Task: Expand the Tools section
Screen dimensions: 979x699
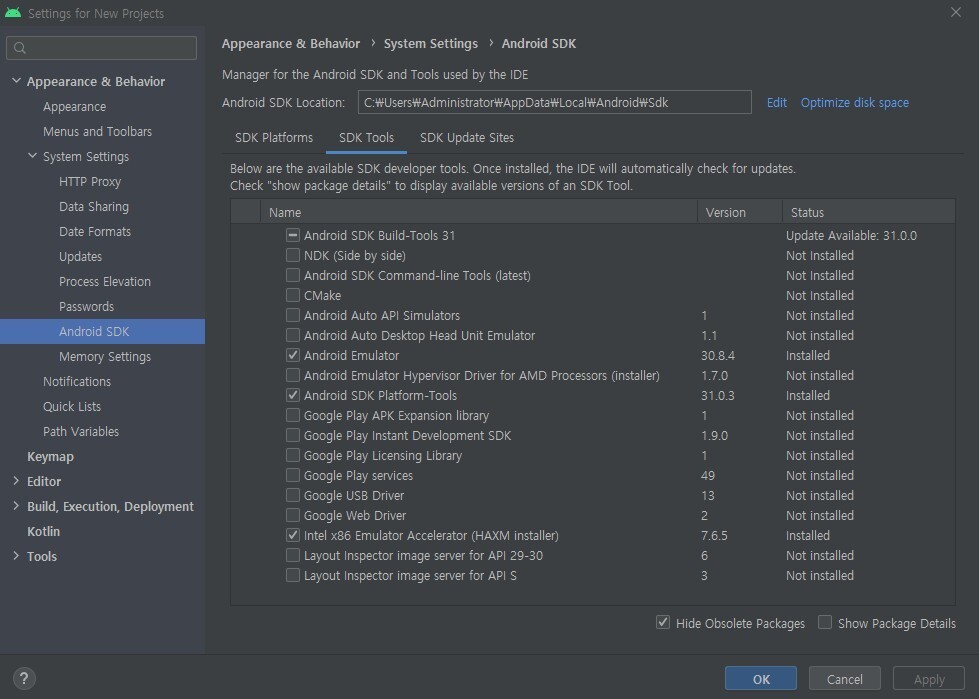Action: point(16,555)
